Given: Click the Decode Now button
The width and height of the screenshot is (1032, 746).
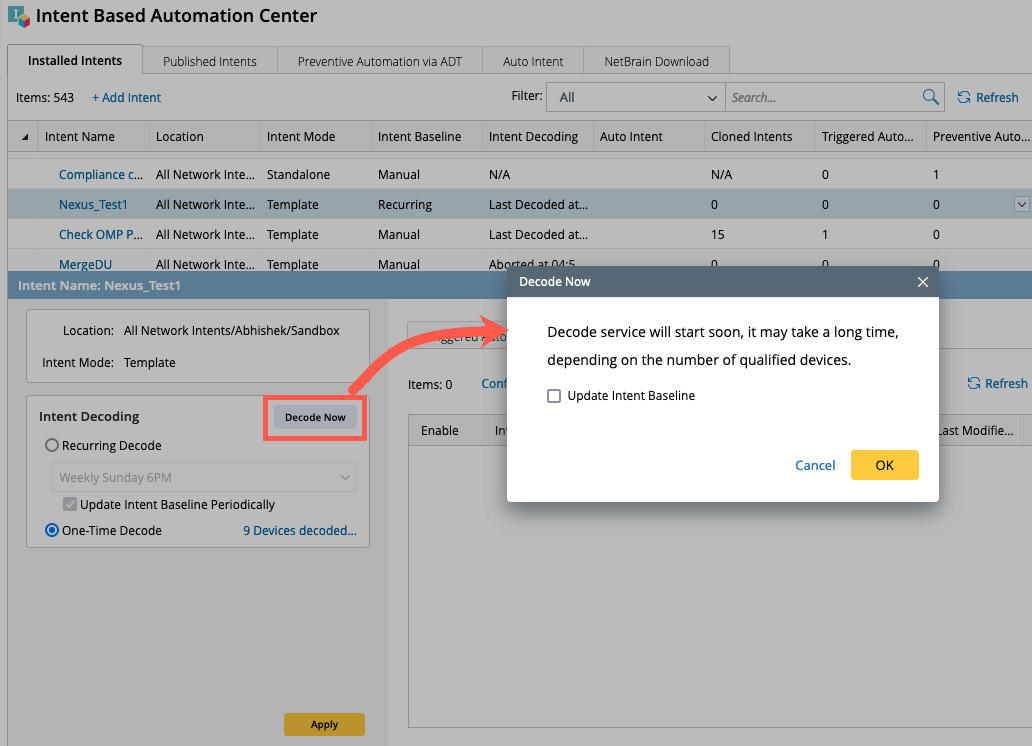Looking at the screenshot, I should pyautogui.click(x=315, y=417).
